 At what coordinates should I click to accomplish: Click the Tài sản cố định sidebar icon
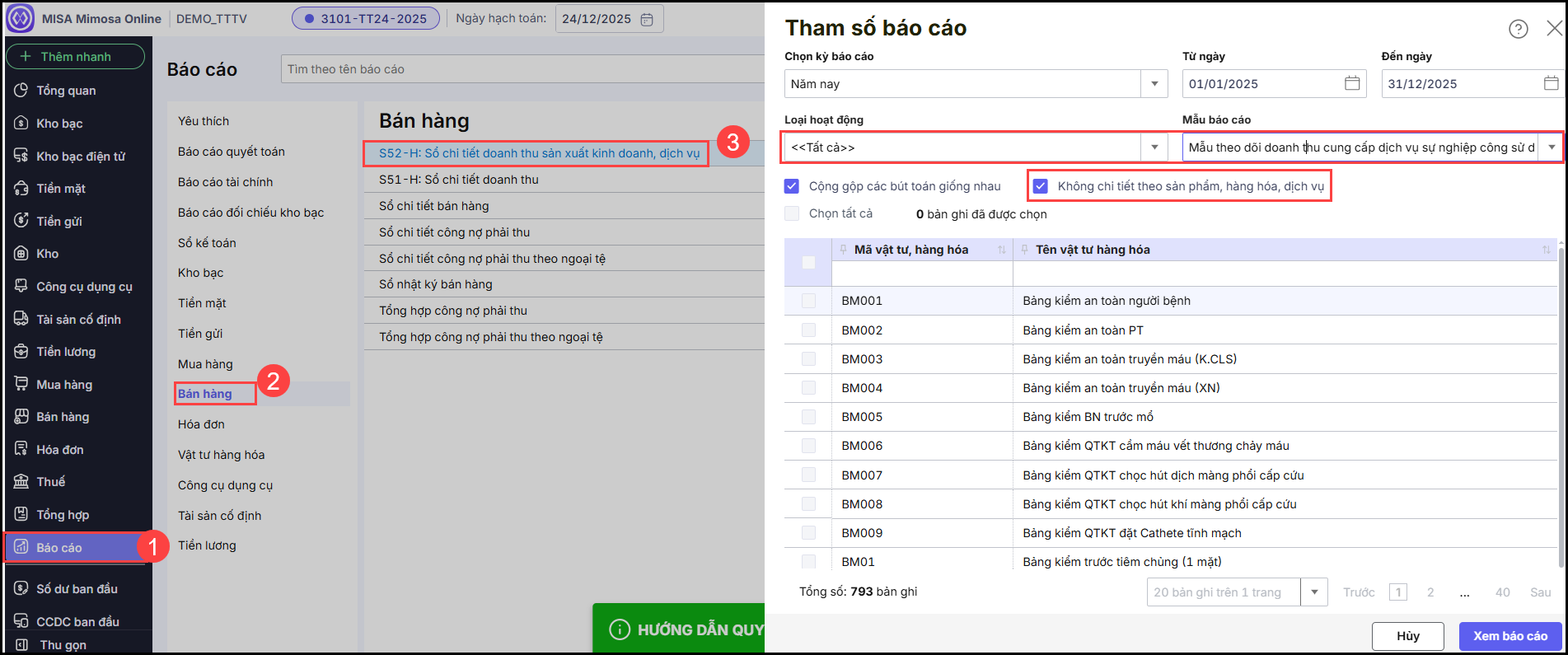21,319
